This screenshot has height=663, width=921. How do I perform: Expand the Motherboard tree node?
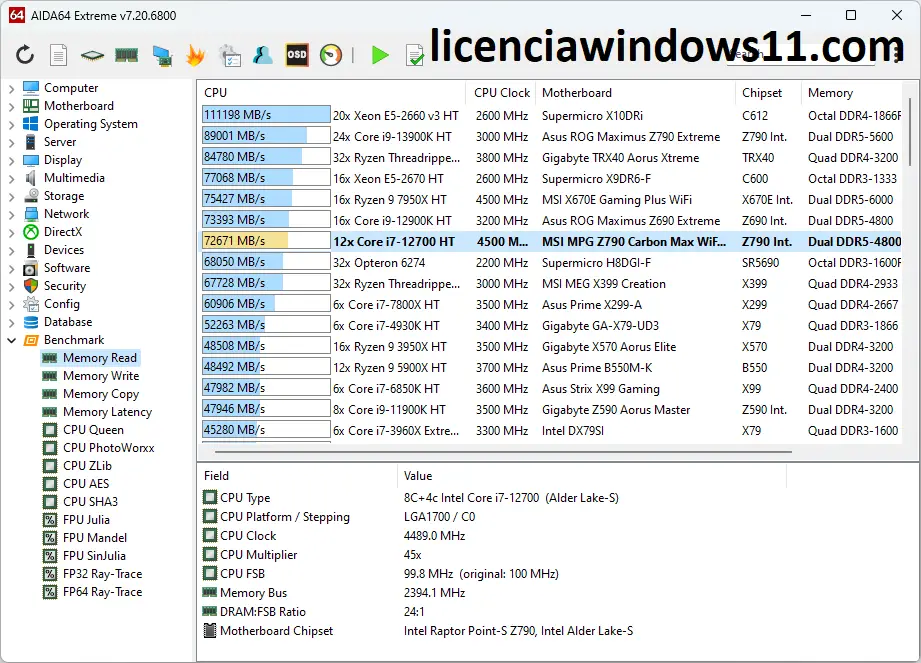point(12,107)
